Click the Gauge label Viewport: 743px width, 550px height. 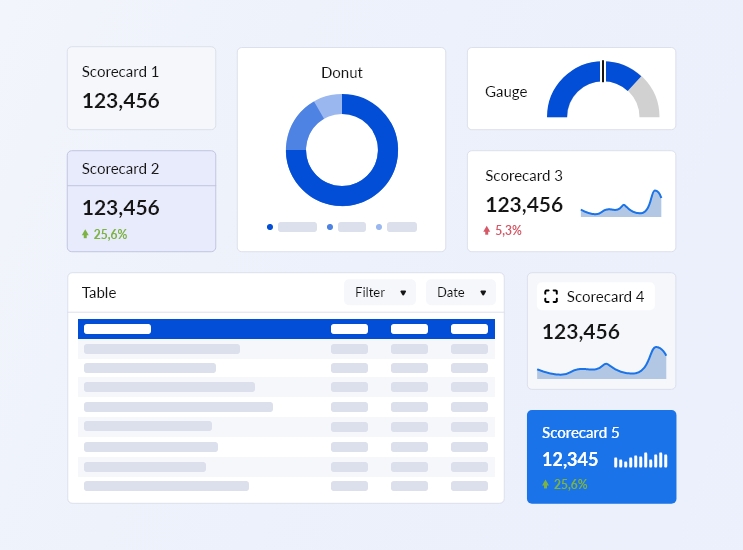506,91
